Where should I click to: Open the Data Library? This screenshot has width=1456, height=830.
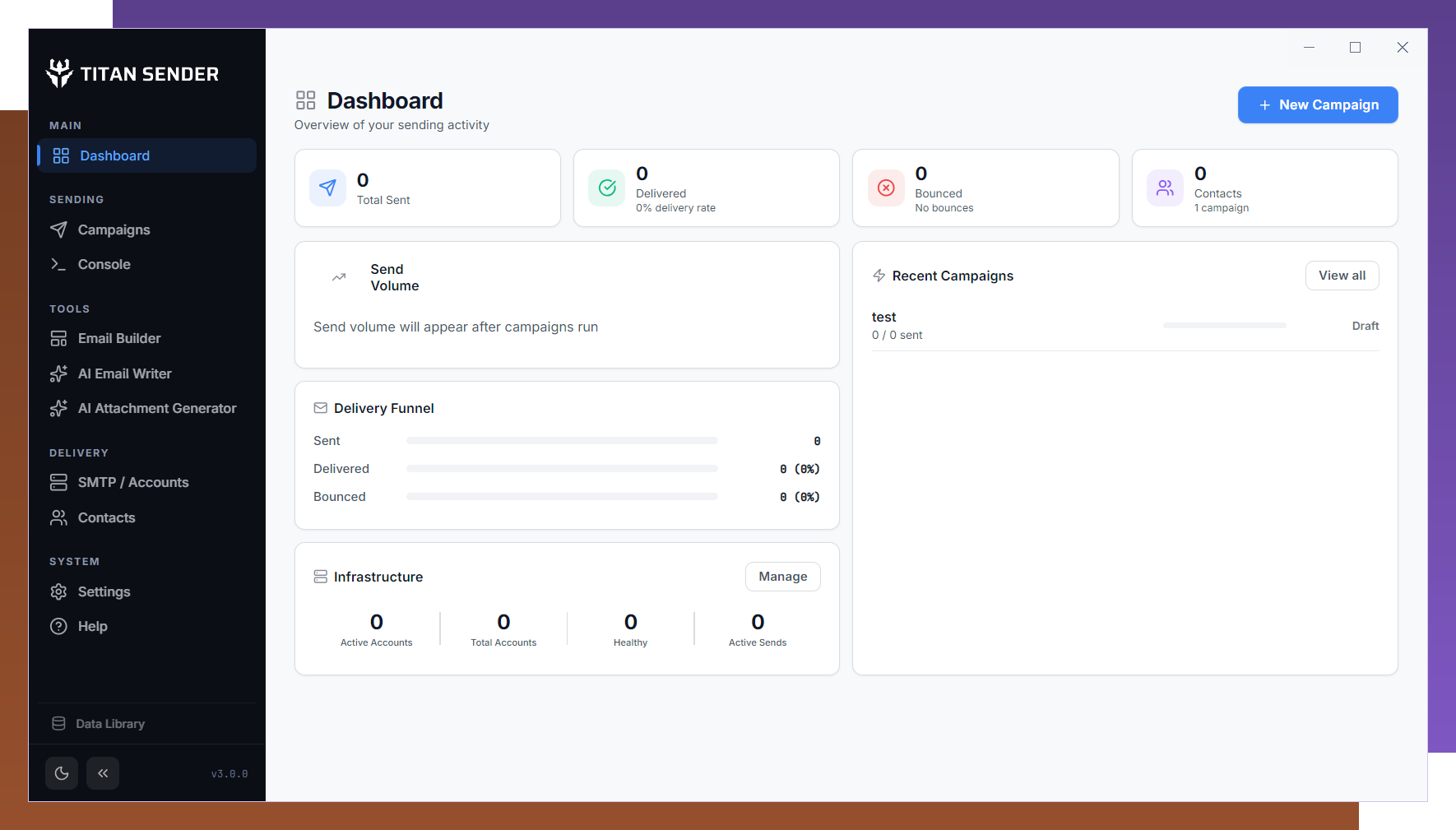[110, 723]
